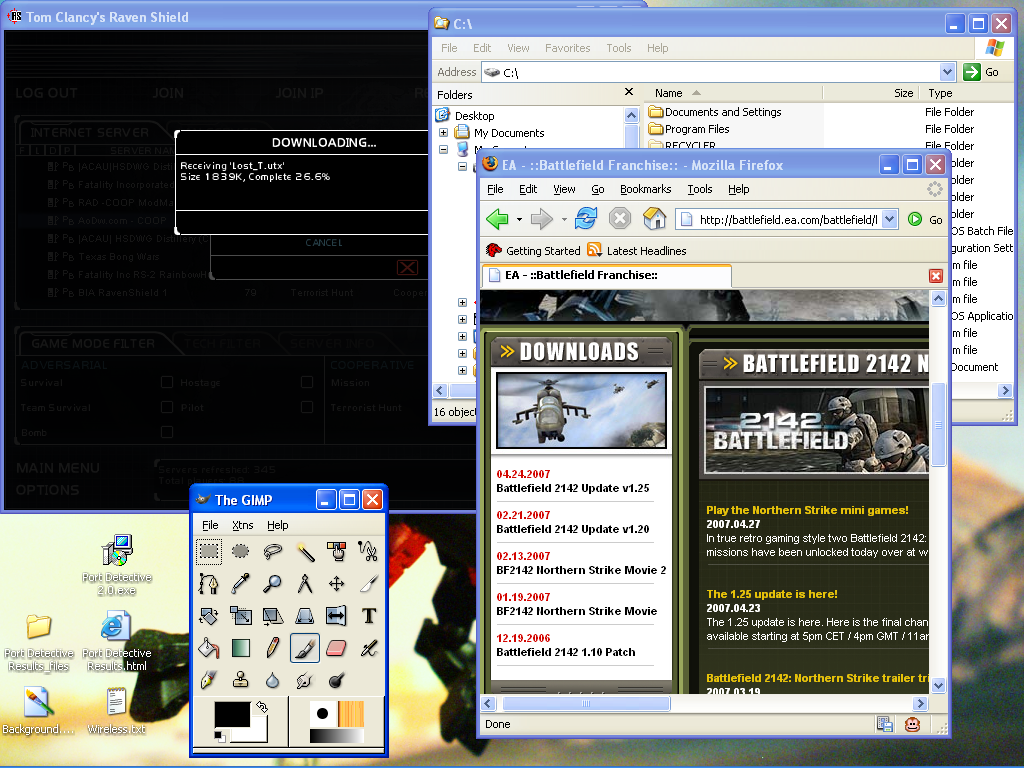Click Latest Headlines bookmark

[x=637, y=251]
